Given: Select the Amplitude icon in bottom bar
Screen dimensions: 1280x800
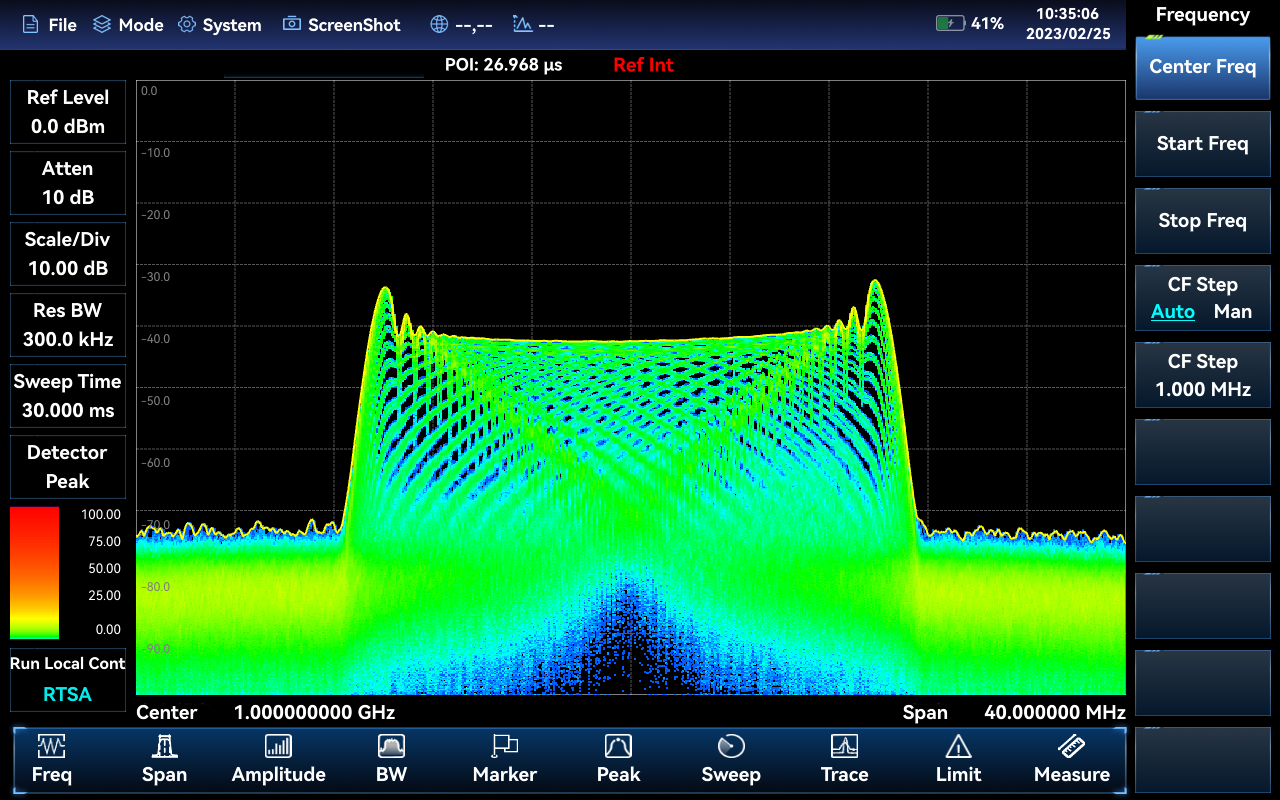Looking at the screenshot, I should pos(278,746).
